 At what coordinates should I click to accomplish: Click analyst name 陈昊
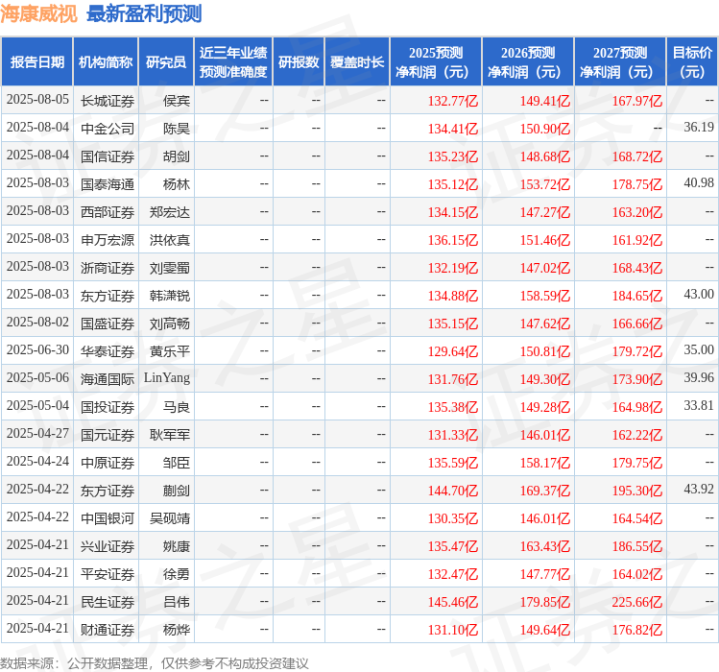176,129
